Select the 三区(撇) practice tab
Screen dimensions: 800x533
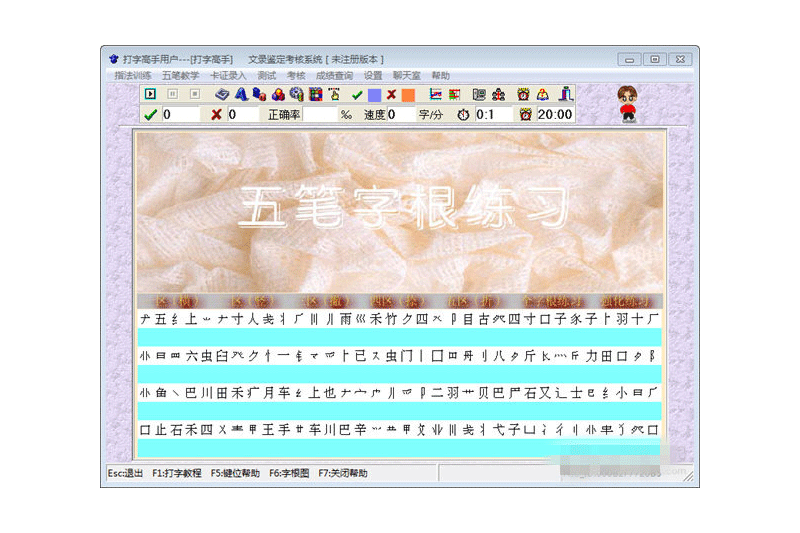(325, 301)
